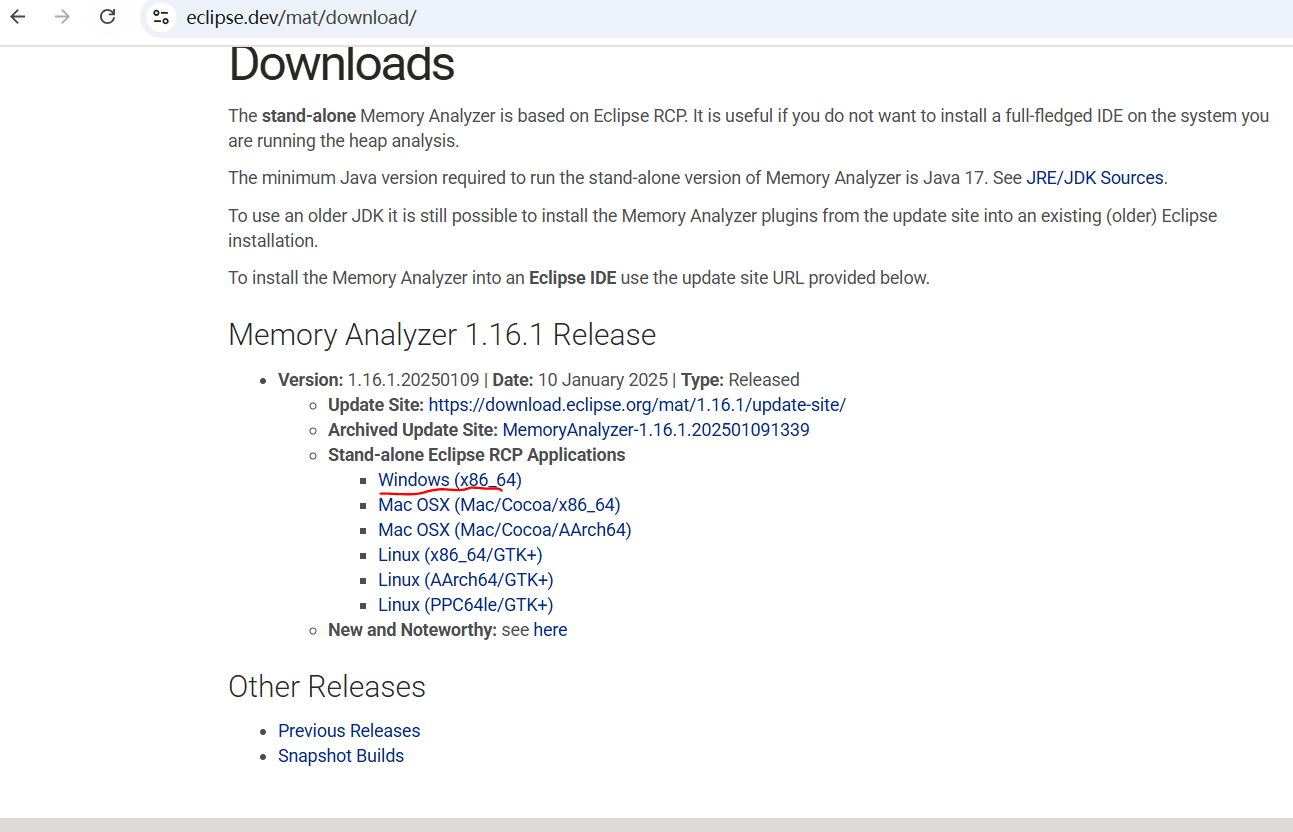
Task: Click the Memory Analyzer 1.16.1 Release heading
Action: 442,334
